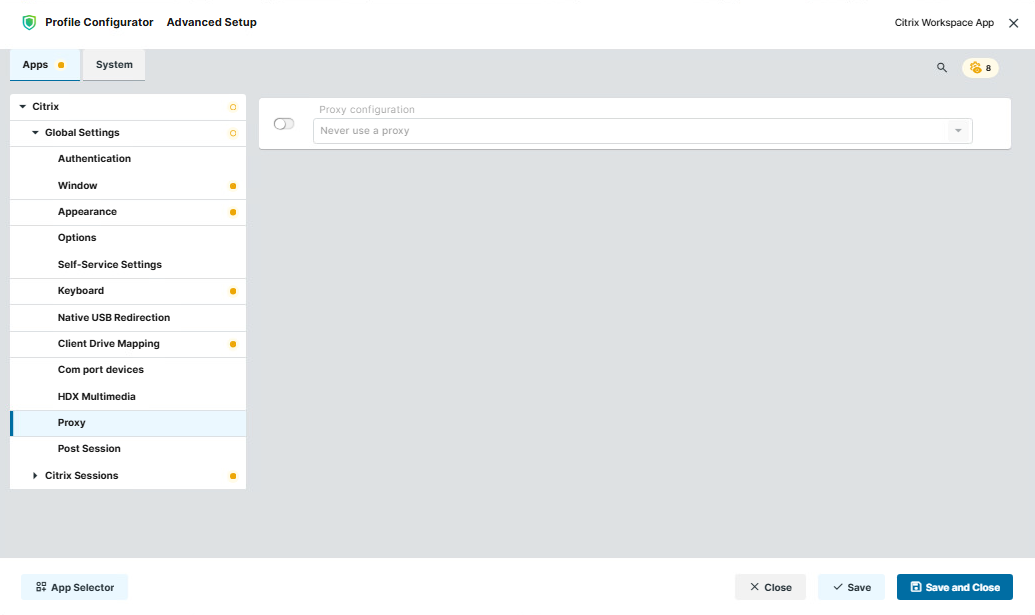Viewport: 1035px width, 615px height.
Task: Switch to the System tab
Action: point(114,65)
